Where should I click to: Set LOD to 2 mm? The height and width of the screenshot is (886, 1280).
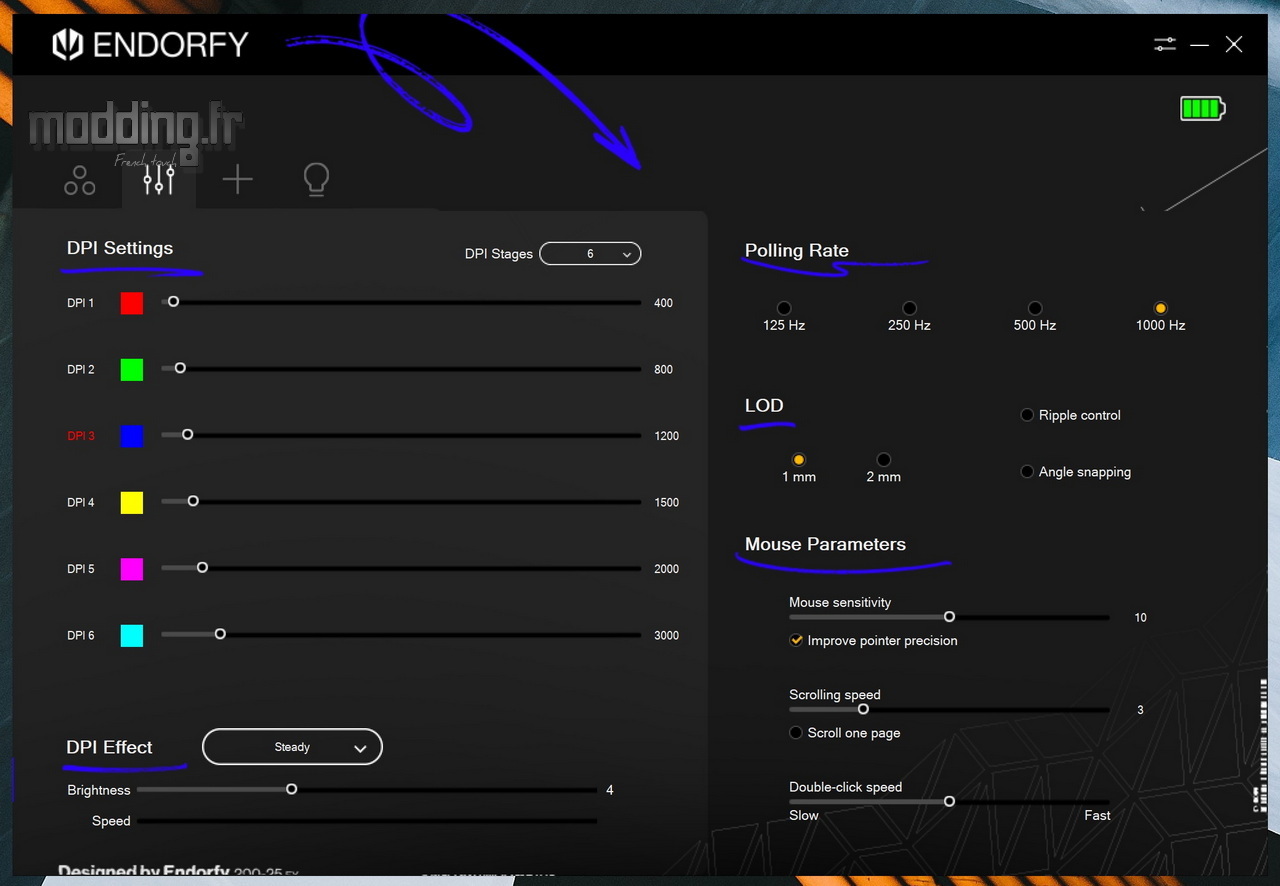(884, 460)
